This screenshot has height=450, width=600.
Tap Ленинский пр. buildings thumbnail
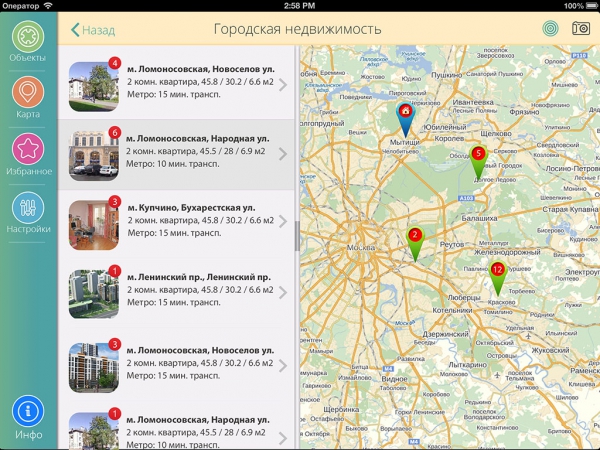tap(94, 294)
